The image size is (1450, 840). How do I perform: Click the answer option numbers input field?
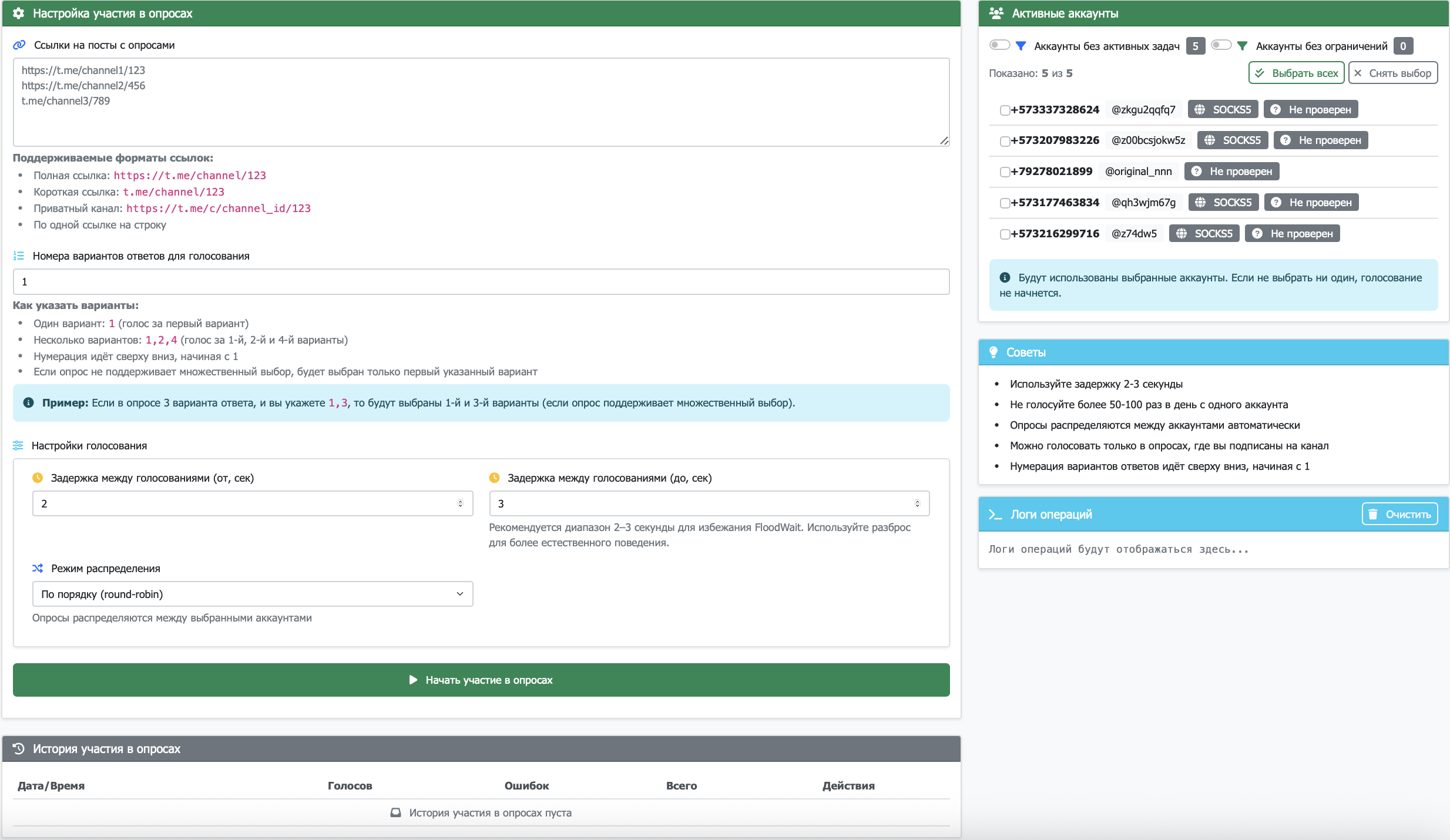pyautogui.click(x=481, y=281)
